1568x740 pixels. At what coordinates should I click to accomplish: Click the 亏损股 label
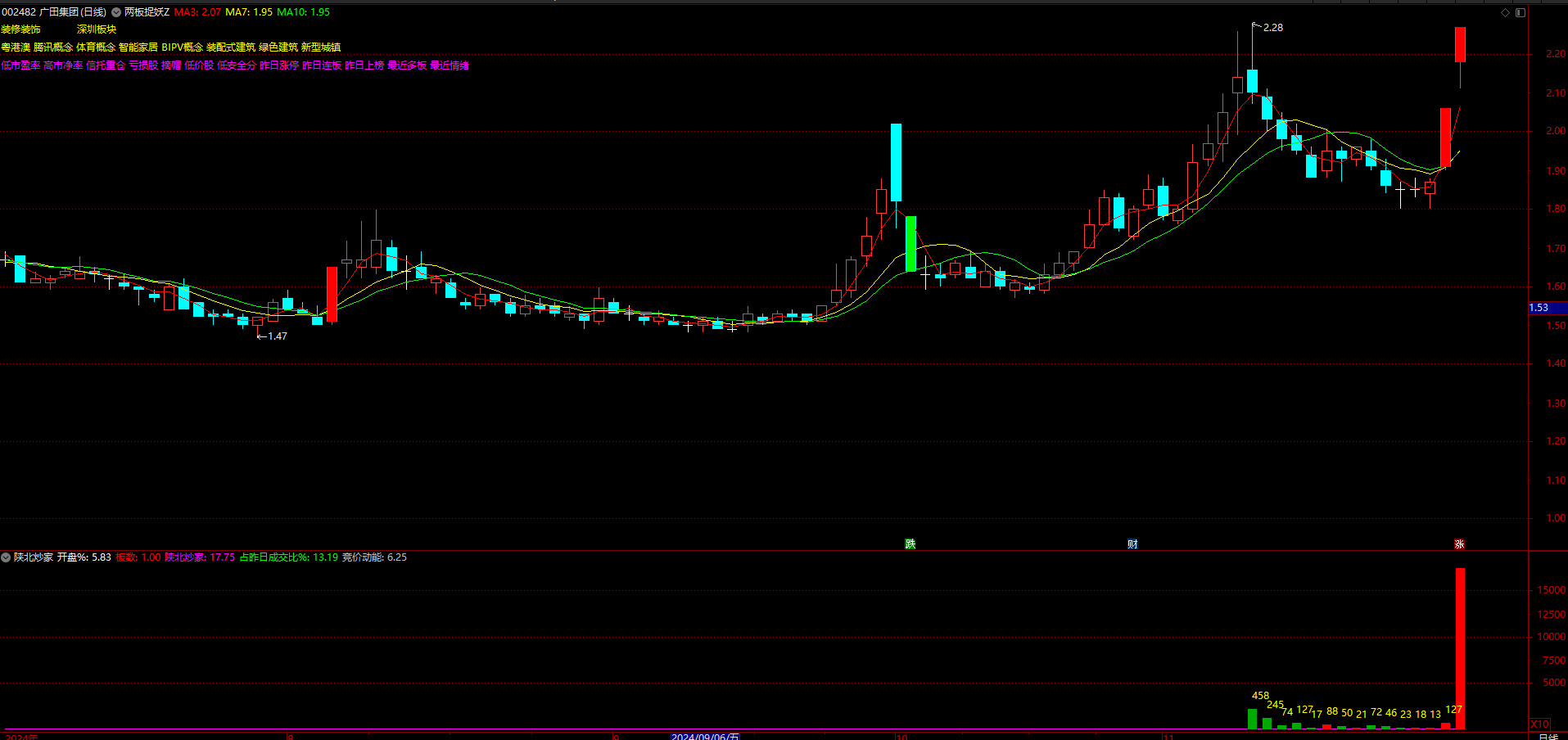point(143,65)
